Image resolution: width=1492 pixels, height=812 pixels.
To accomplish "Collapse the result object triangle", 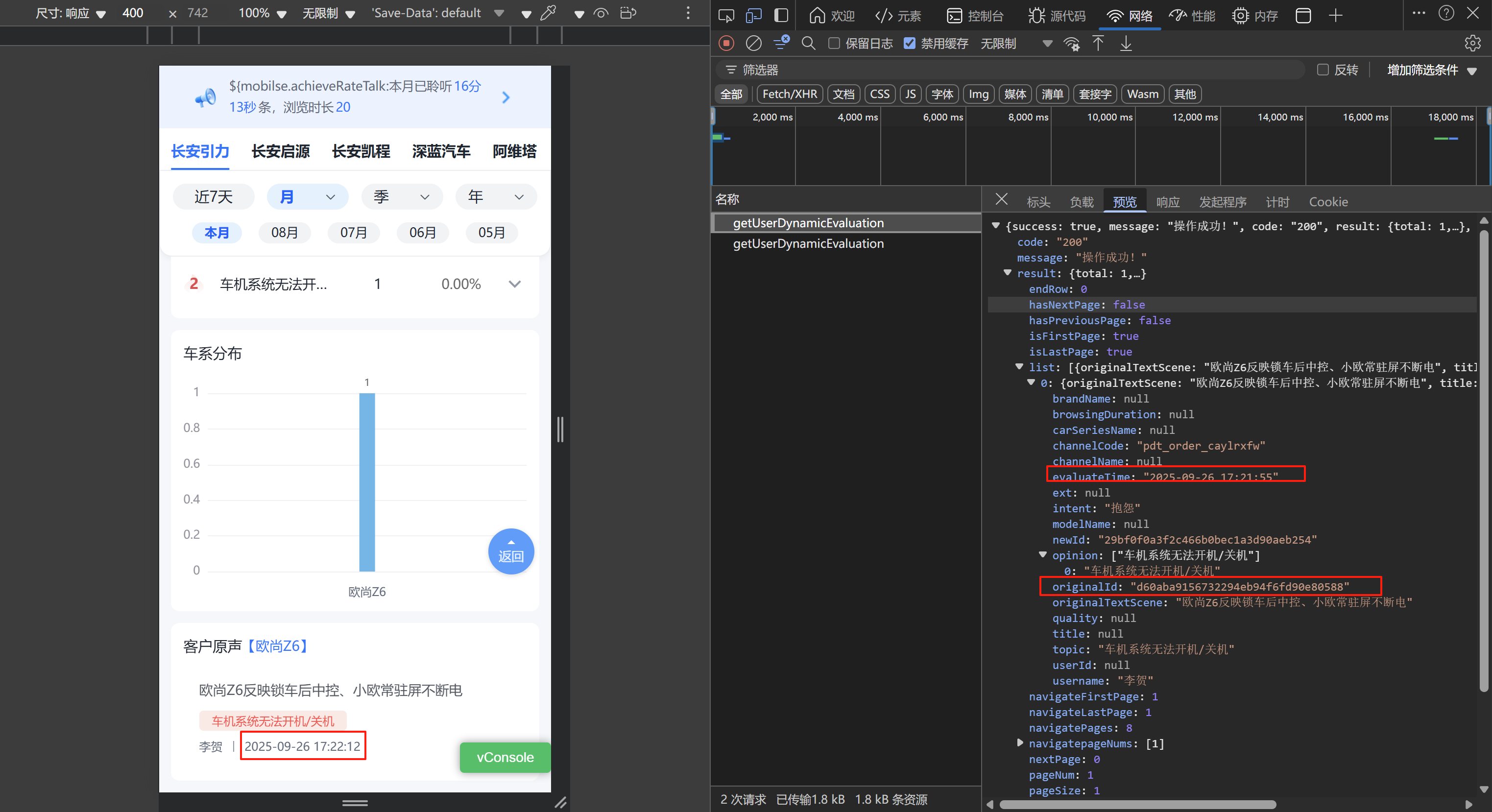I will [1007, 273].
